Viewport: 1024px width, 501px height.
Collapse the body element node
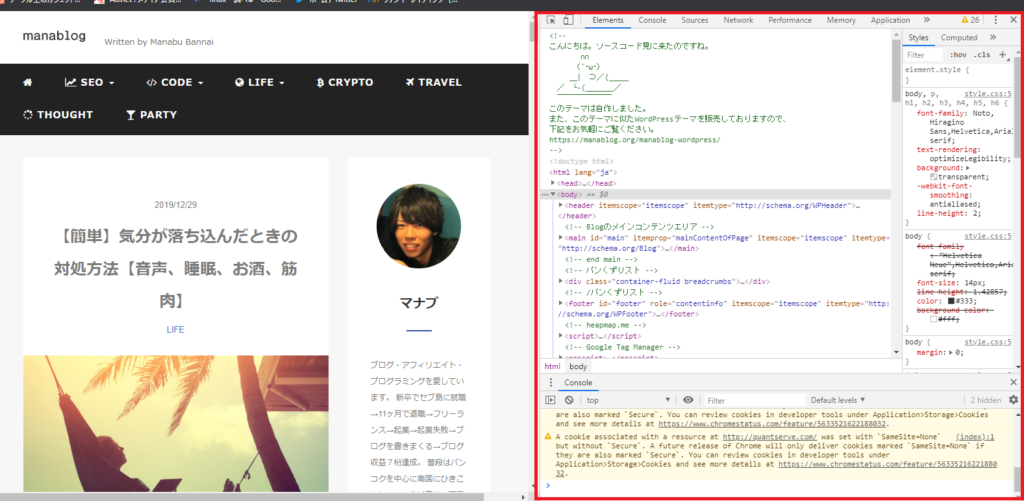(553, 195)
